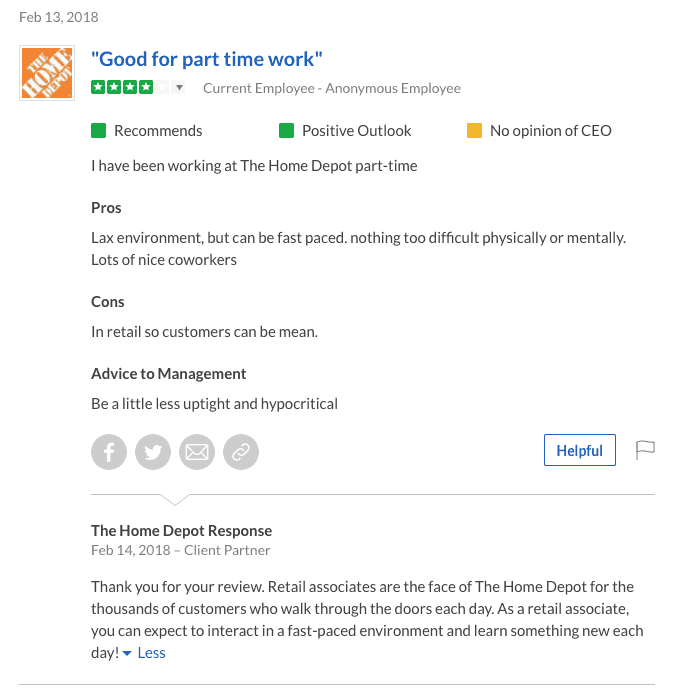675x688 pixels.
Task: Click the blue caret beside Less
Action: click(x=127, y=653)
